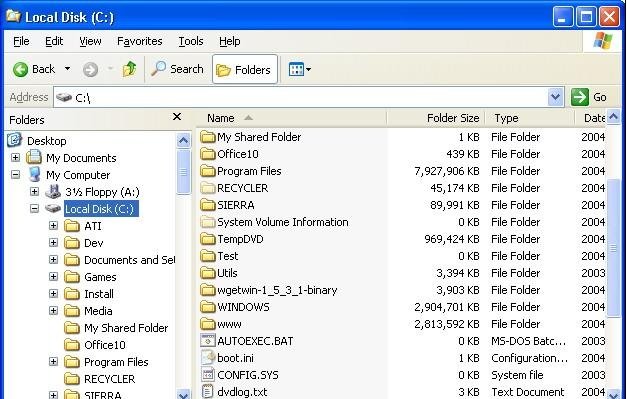Select RECYCLER folder icon in file list
627x399 pixels.
[x=208, y=188]
